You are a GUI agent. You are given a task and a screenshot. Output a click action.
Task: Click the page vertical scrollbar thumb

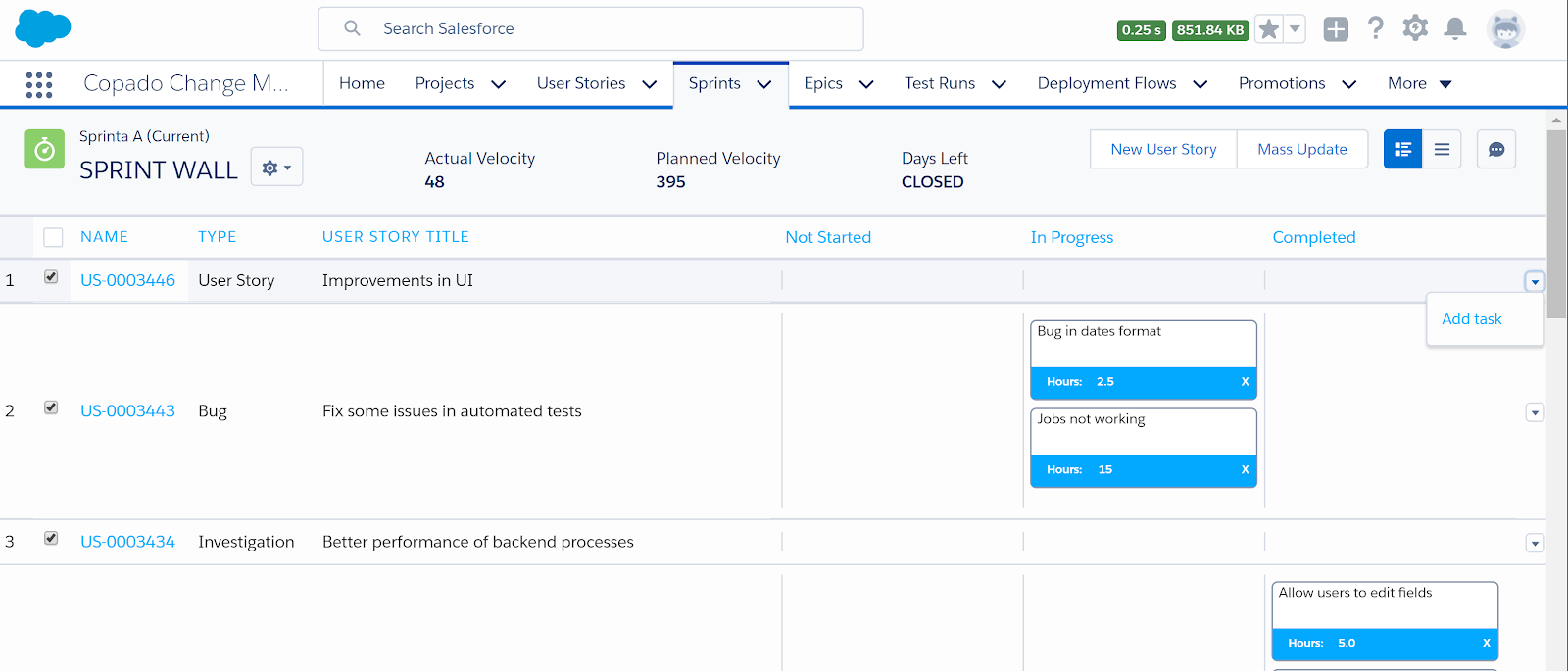point(1556,224)
